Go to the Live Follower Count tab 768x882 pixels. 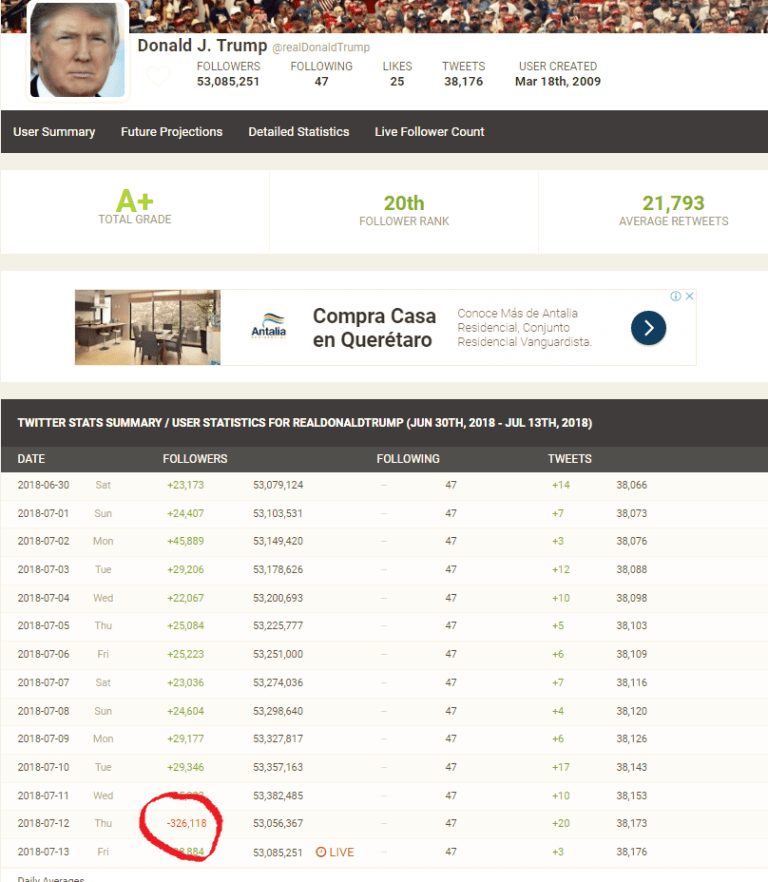[429, 132]
